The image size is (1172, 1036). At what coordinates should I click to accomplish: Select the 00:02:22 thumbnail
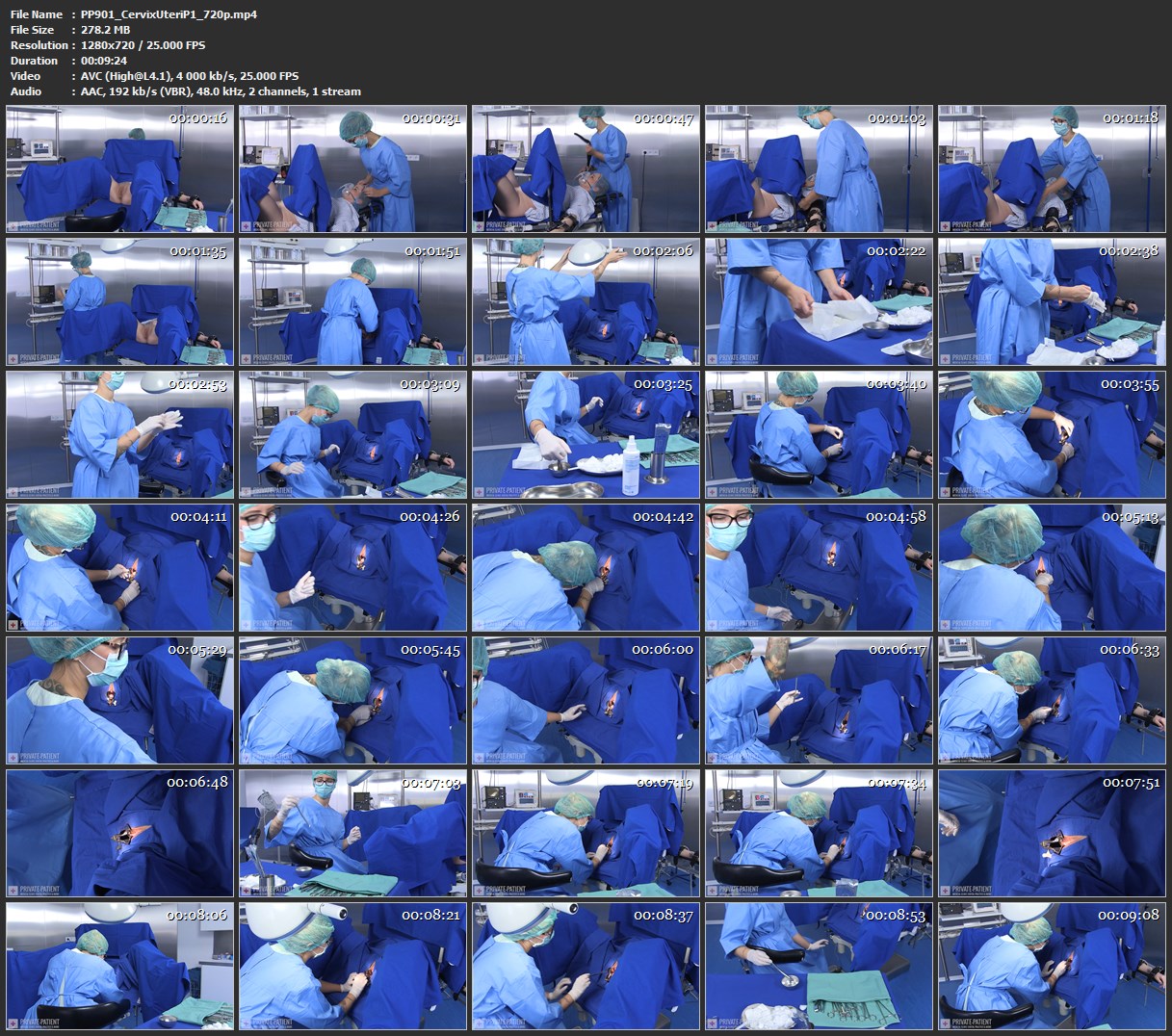[x=819, y=301]
